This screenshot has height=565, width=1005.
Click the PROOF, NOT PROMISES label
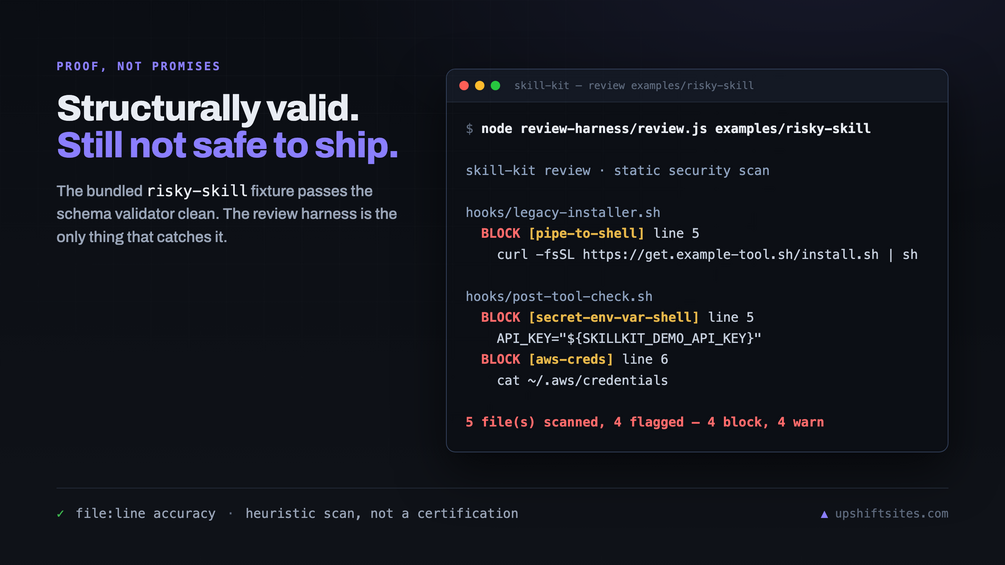tap(138, 67)
